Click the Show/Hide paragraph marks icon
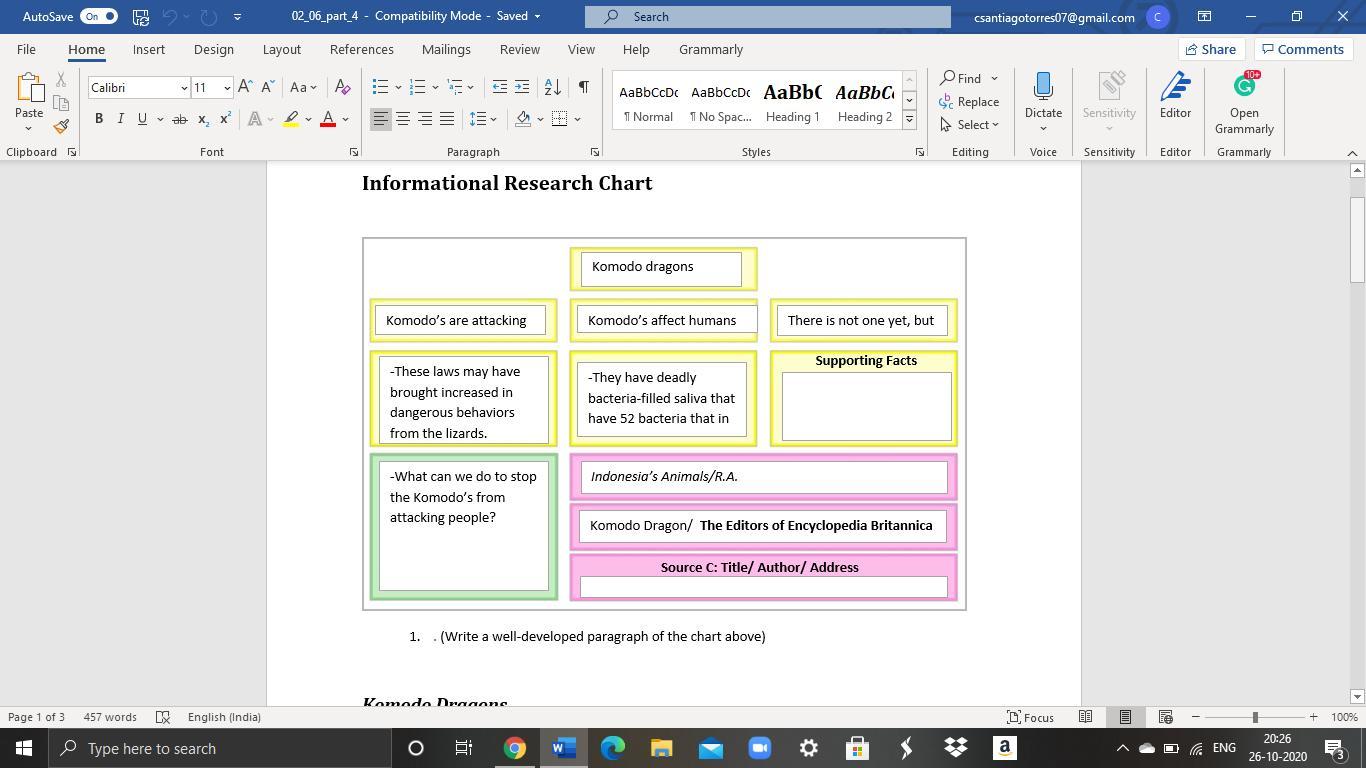 583,88
